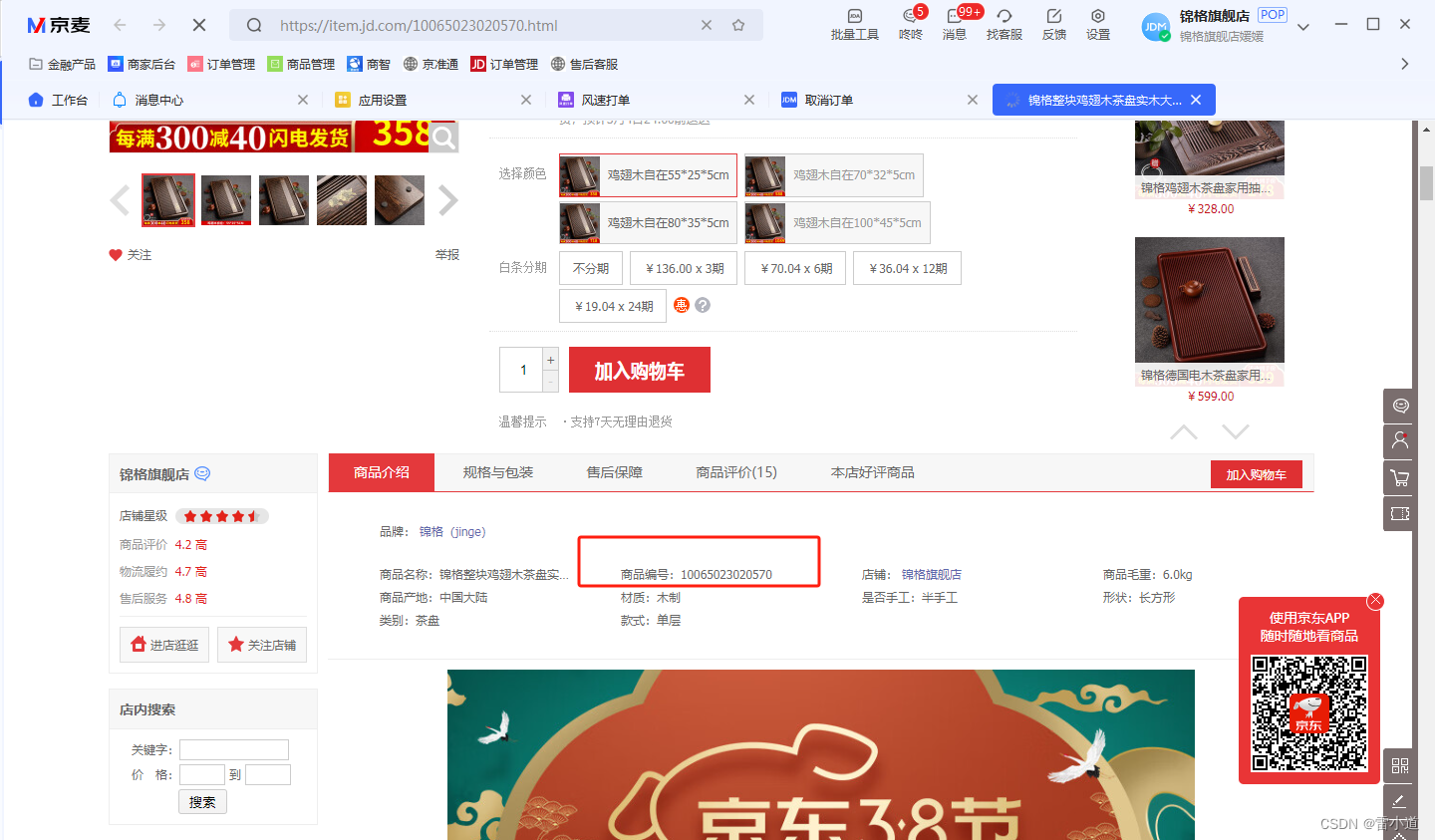Switch to the 风速打单 tab
Viewport: 1435px width, 840px height.
[594, 100]
